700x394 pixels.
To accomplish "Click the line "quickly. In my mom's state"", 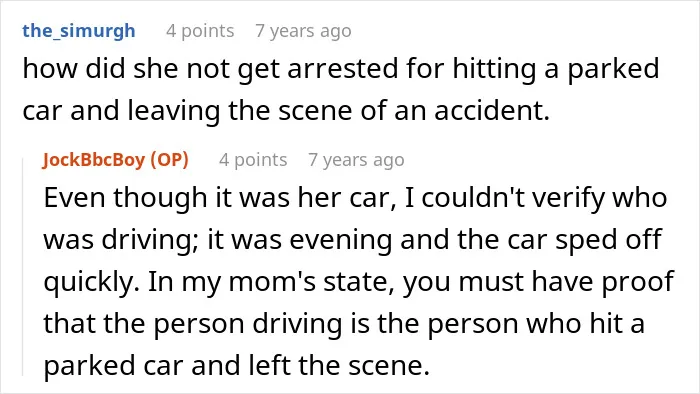I will (x=358, y=282).
